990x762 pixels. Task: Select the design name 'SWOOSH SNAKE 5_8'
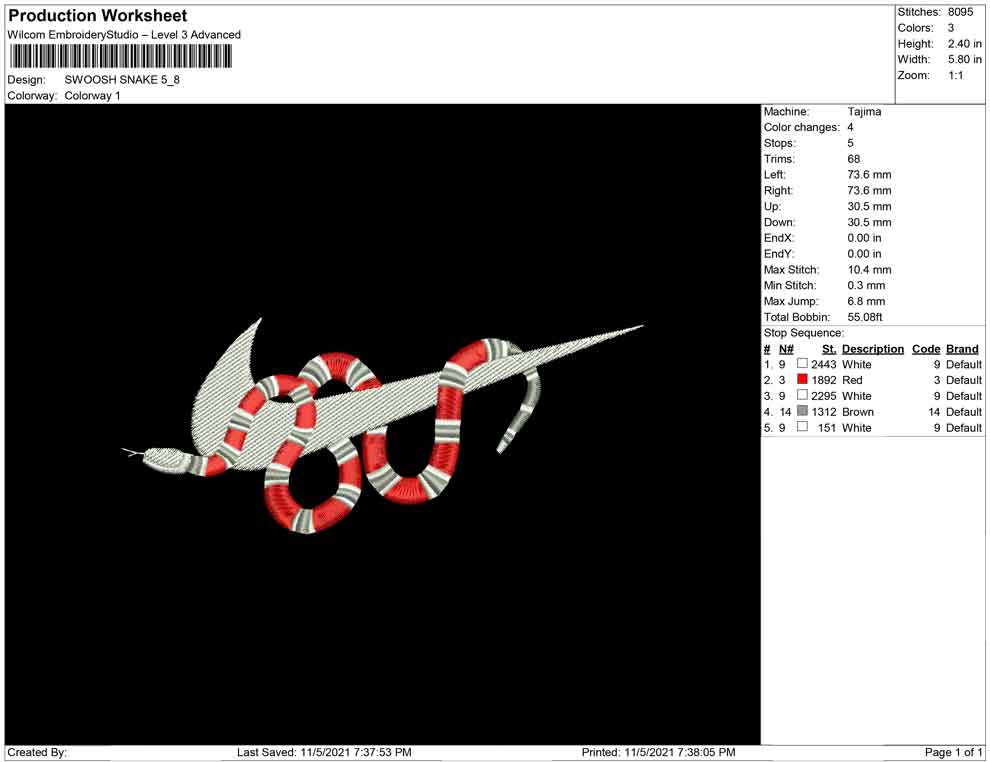pos(122,80)
